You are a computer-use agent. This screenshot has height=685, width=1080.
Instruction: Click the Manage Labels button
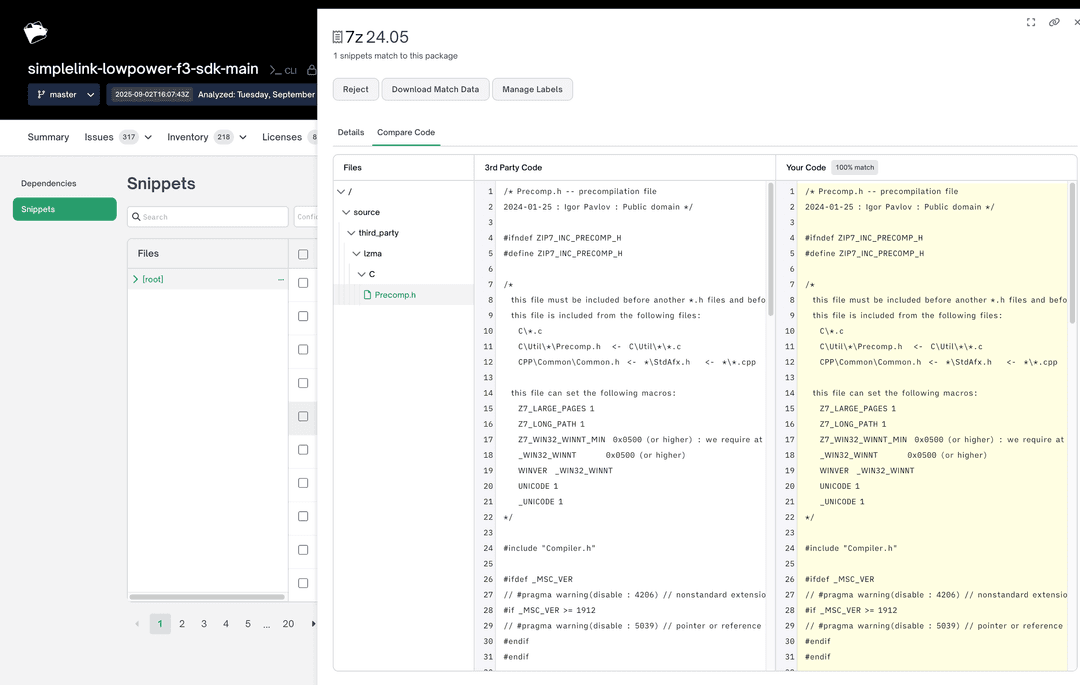533,89
